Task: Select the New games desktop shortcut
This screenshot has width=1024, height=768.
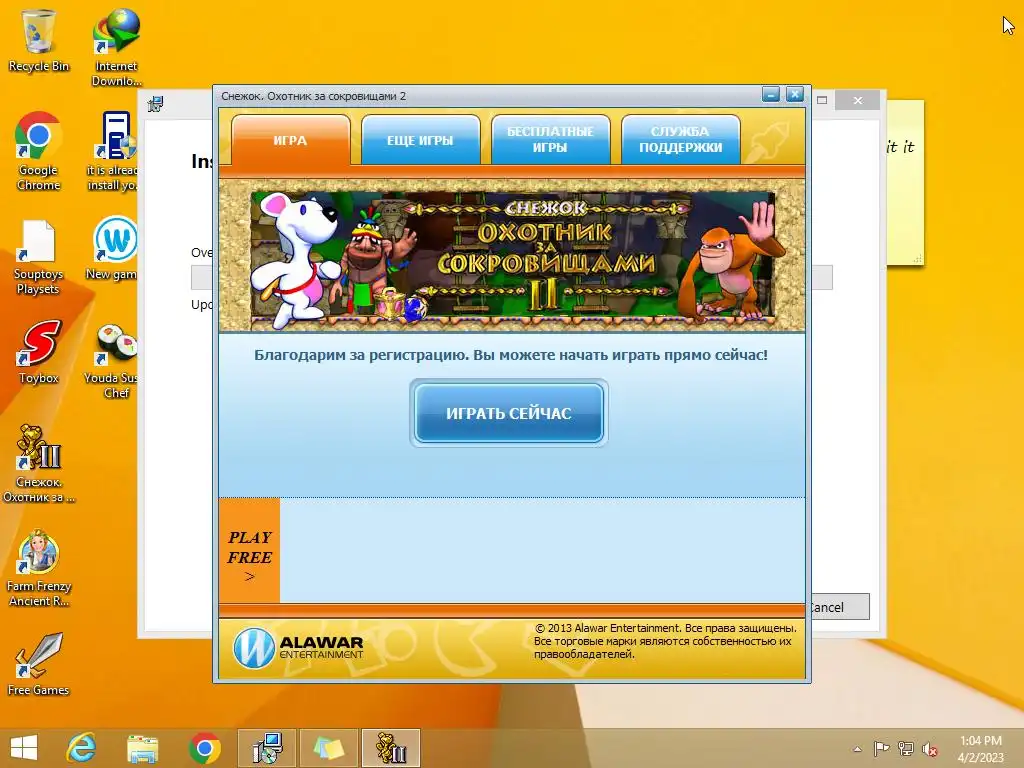Action: point(112,249)
